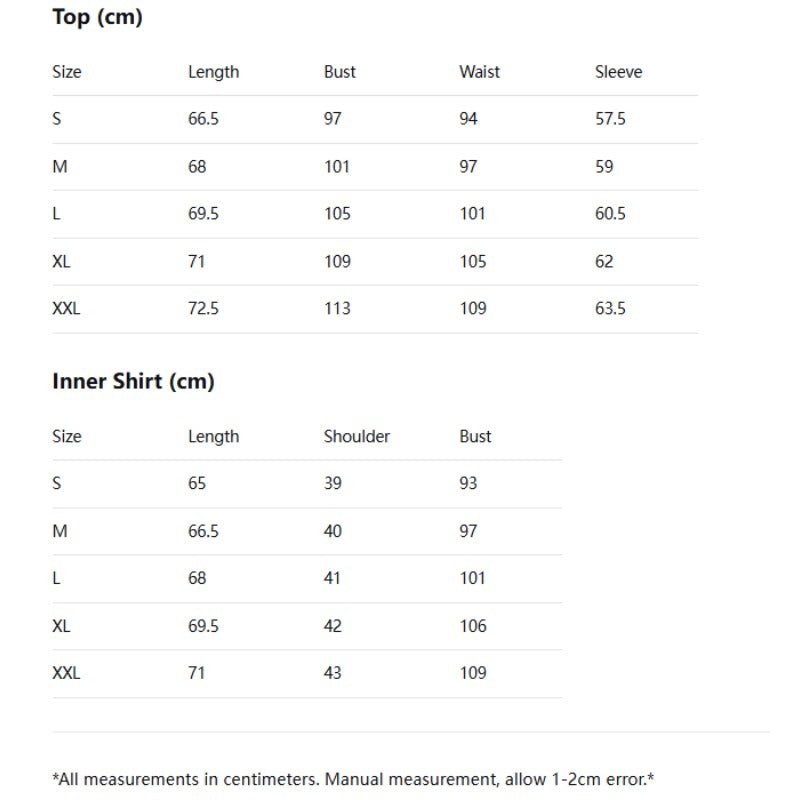Click size XXL row in Top table
Image resolution: width=800 pixels, height=800 pixels.
pos(375,309)
